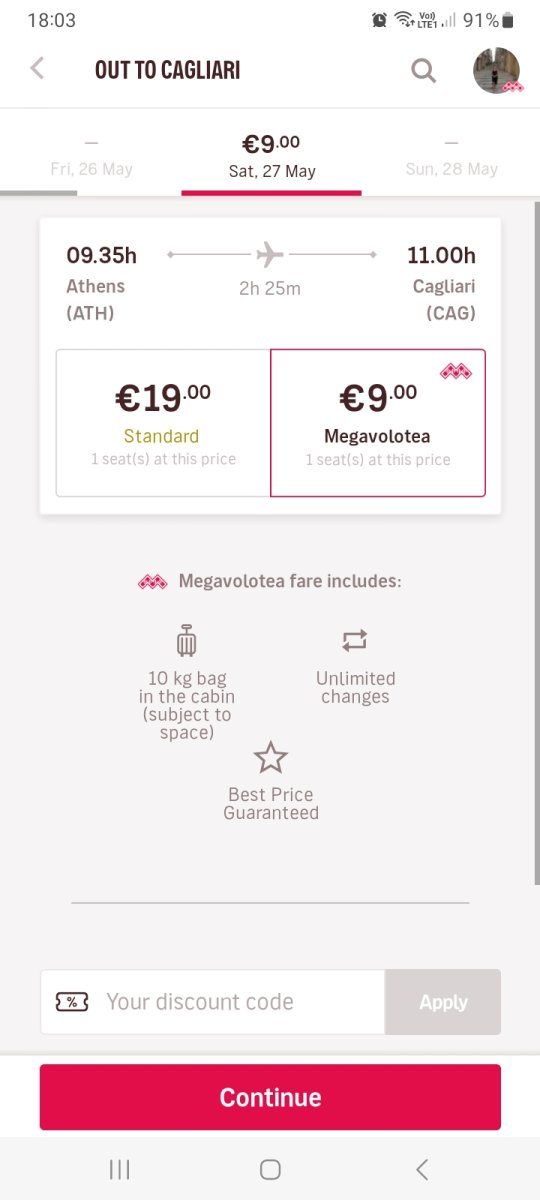Select the €9.00 Megavolotea fare option

click(x=378, y=423)
